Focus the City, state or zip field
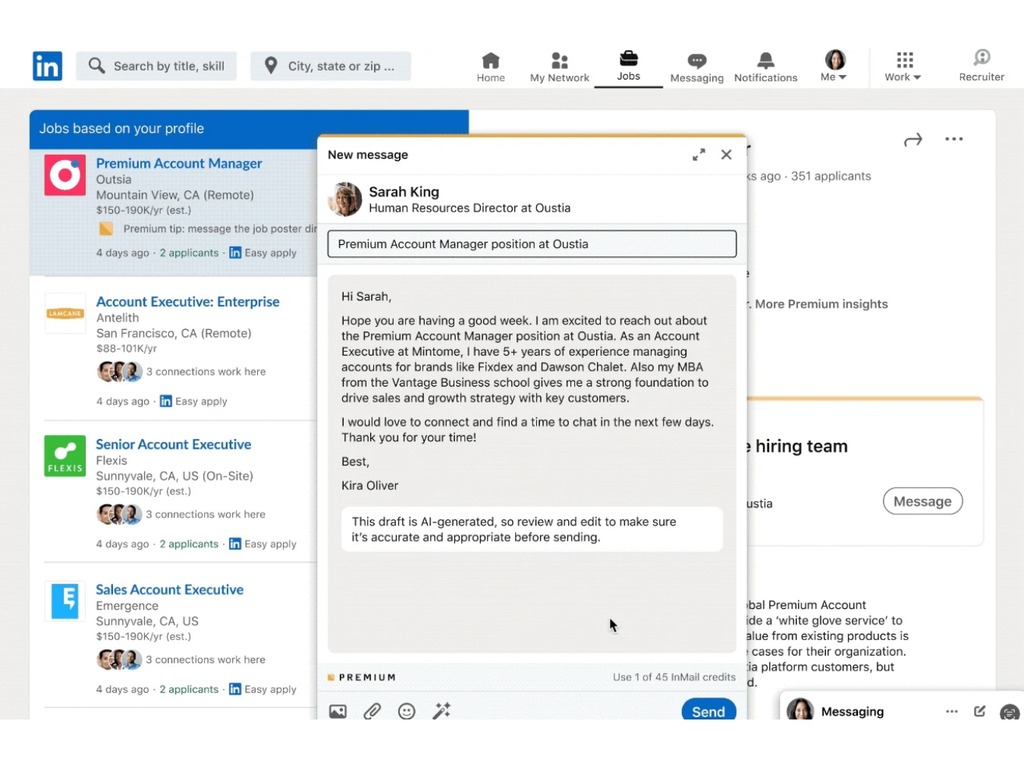 click(330, 66)
